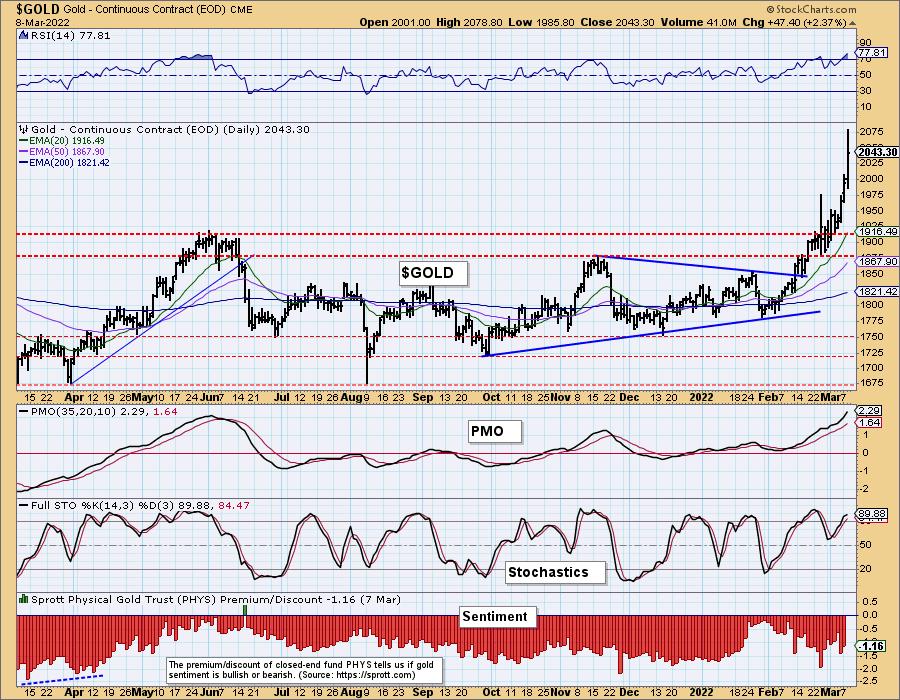Select the EMA(20) 1916.49 legend entry
900x700 pixels.
[x=62, y=141]
